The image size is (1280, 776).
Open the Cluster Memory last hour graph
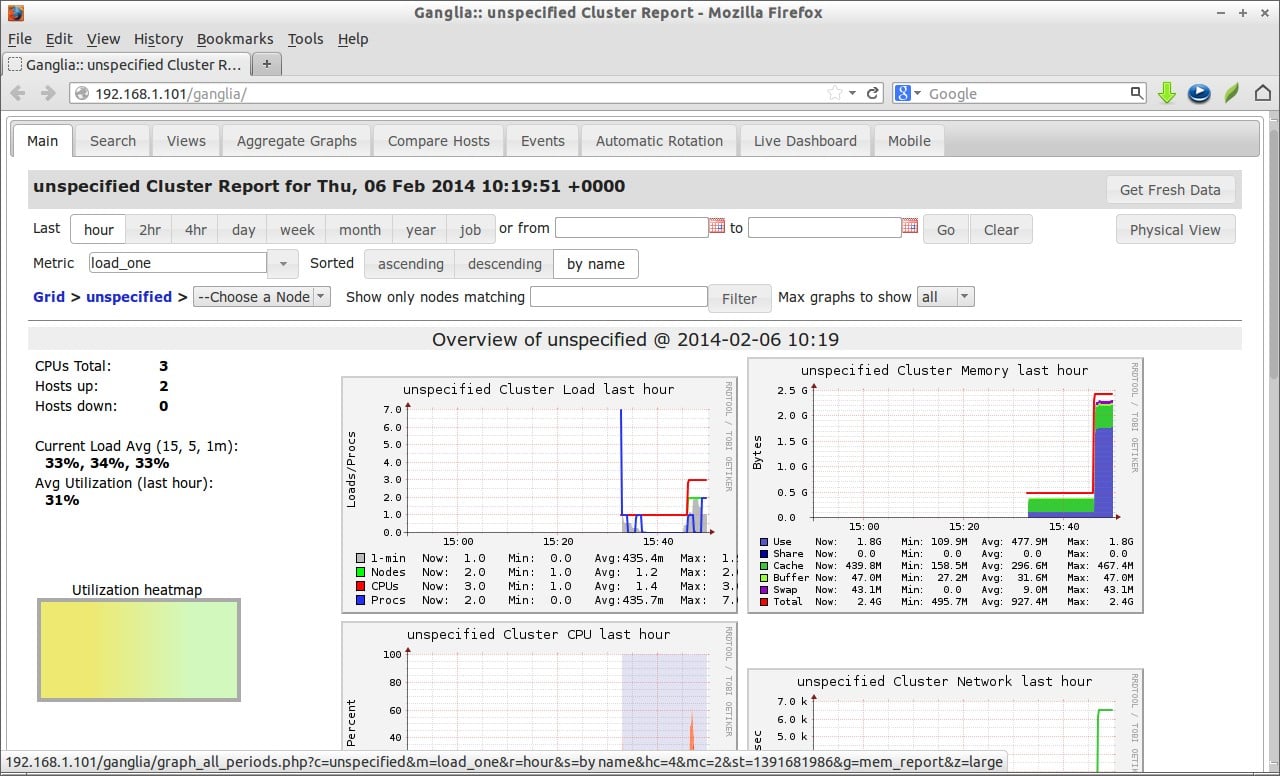point(945,485)
